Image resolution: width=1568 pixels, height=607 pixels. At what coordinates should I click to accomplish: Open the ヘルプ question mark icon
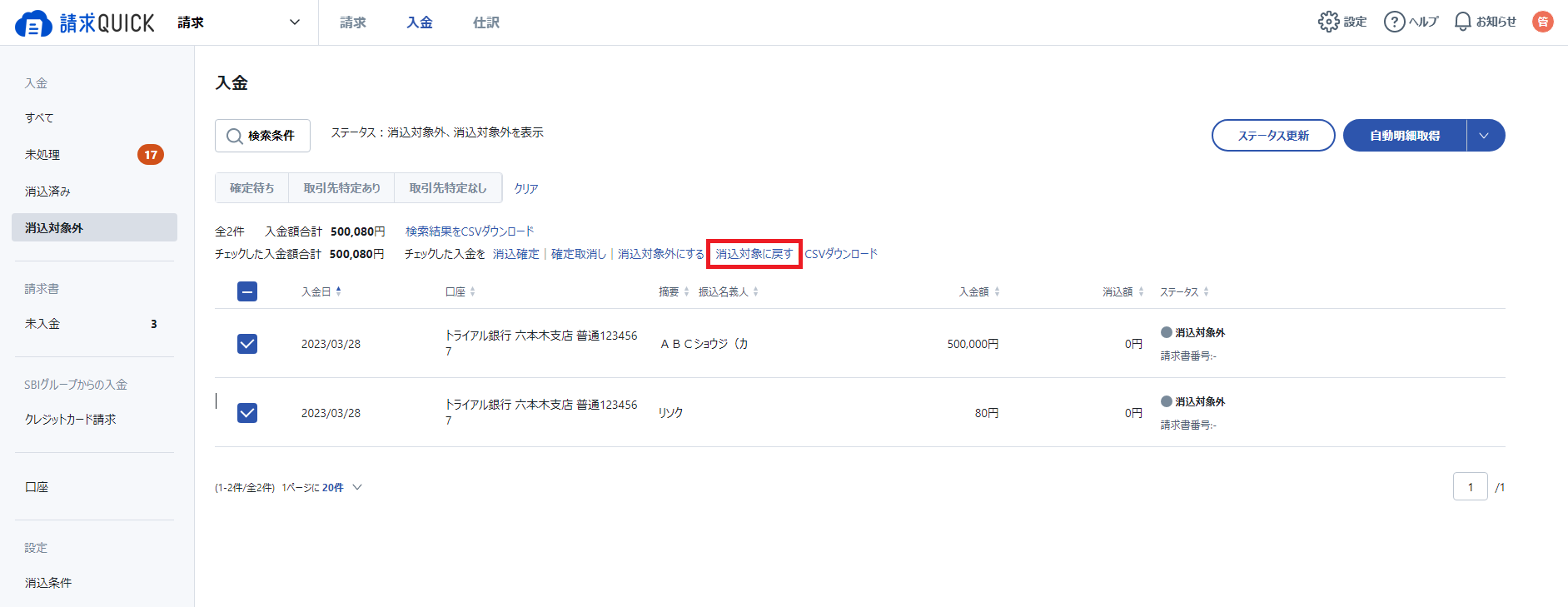(1394, 22)
